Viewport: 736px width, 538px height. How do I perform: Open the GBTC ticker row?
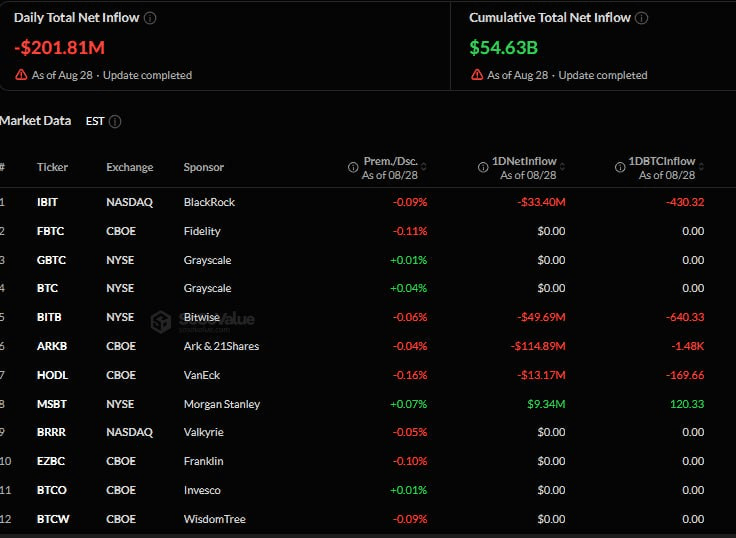(x=368, y=260)
